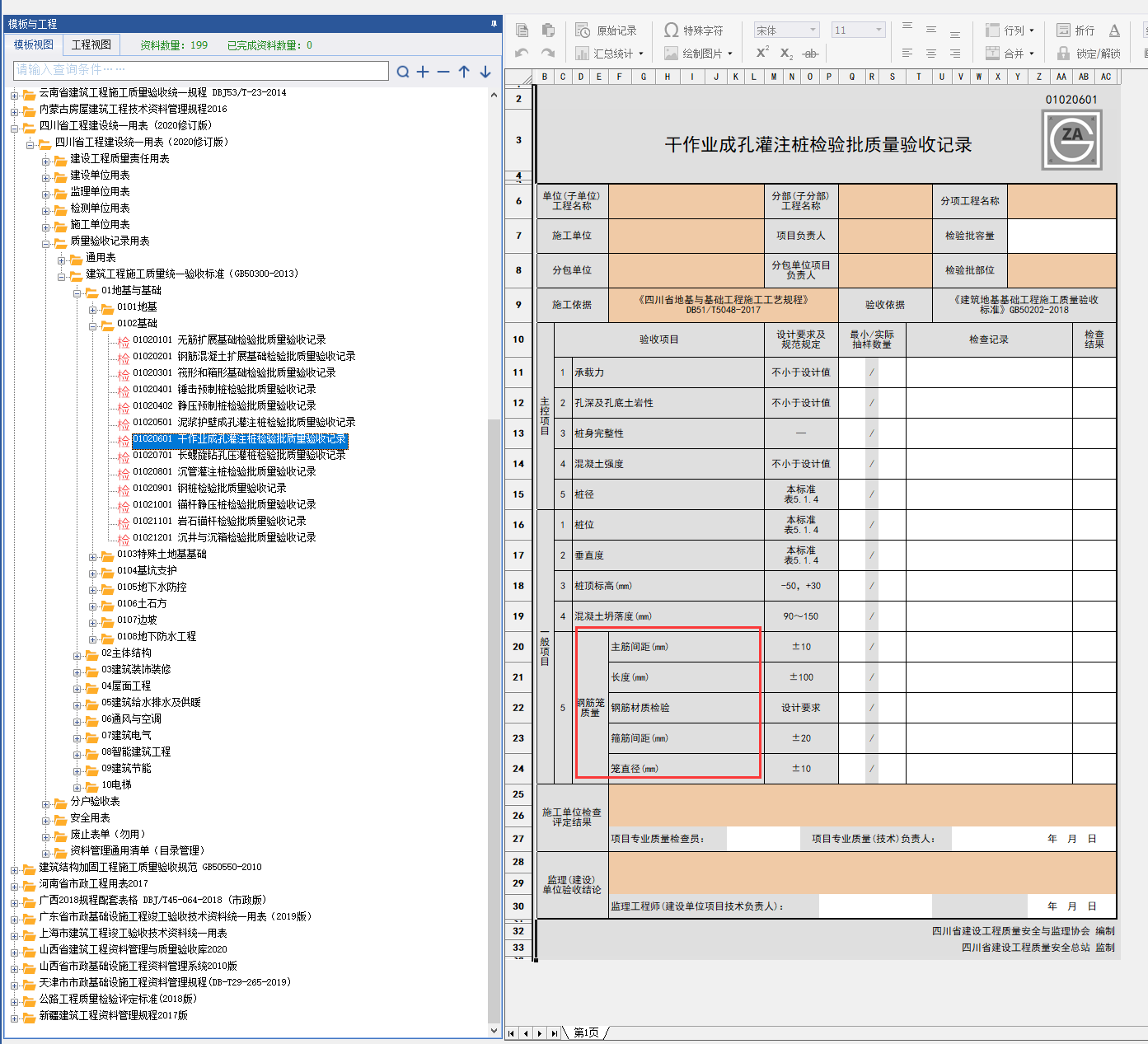The image size is (1148, 1044).
Task: Open the 04屋面工程 folder
Action: (x=126, y=686)
